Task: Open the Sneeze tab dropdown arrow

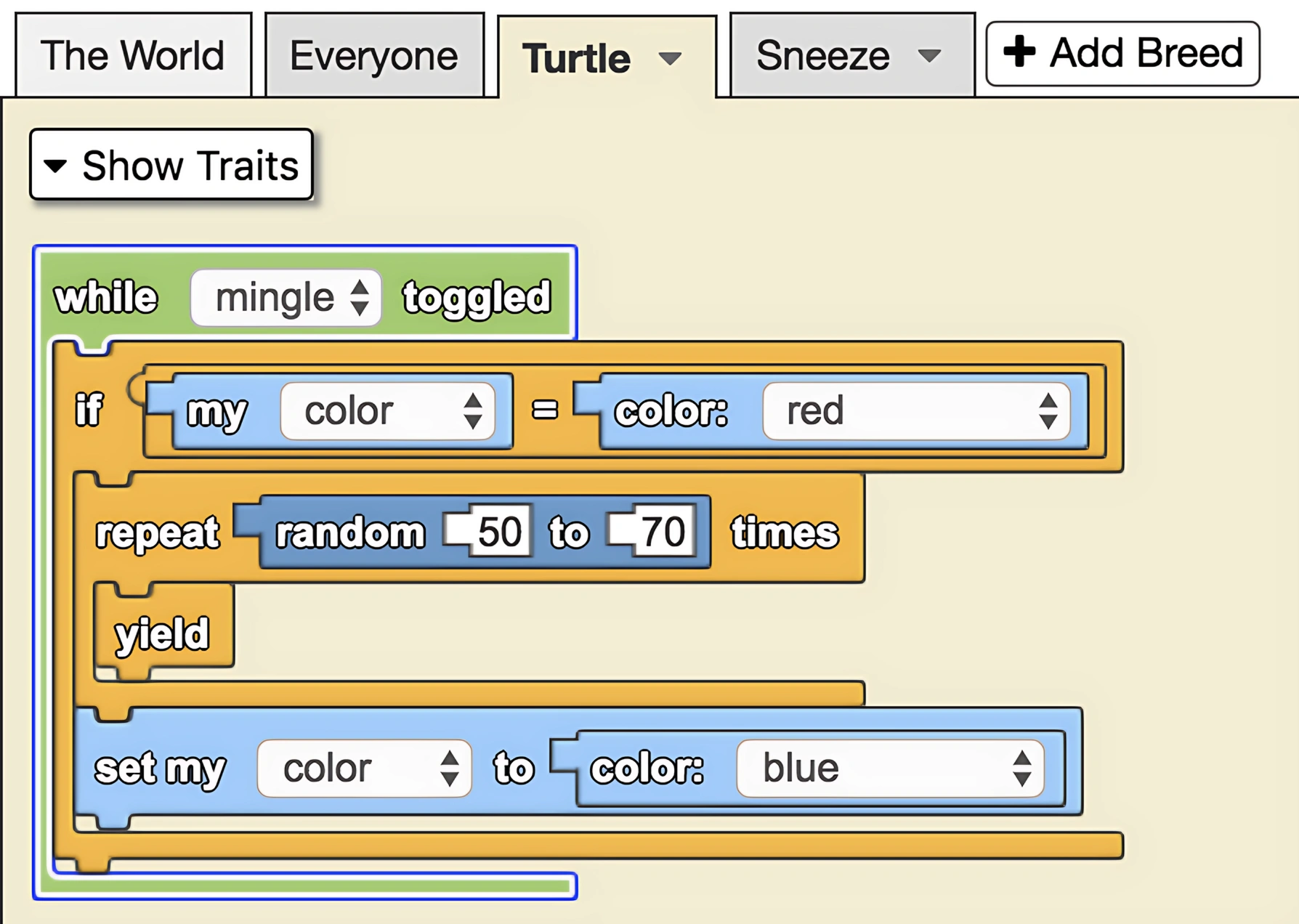Action: [x=929, y=55]
